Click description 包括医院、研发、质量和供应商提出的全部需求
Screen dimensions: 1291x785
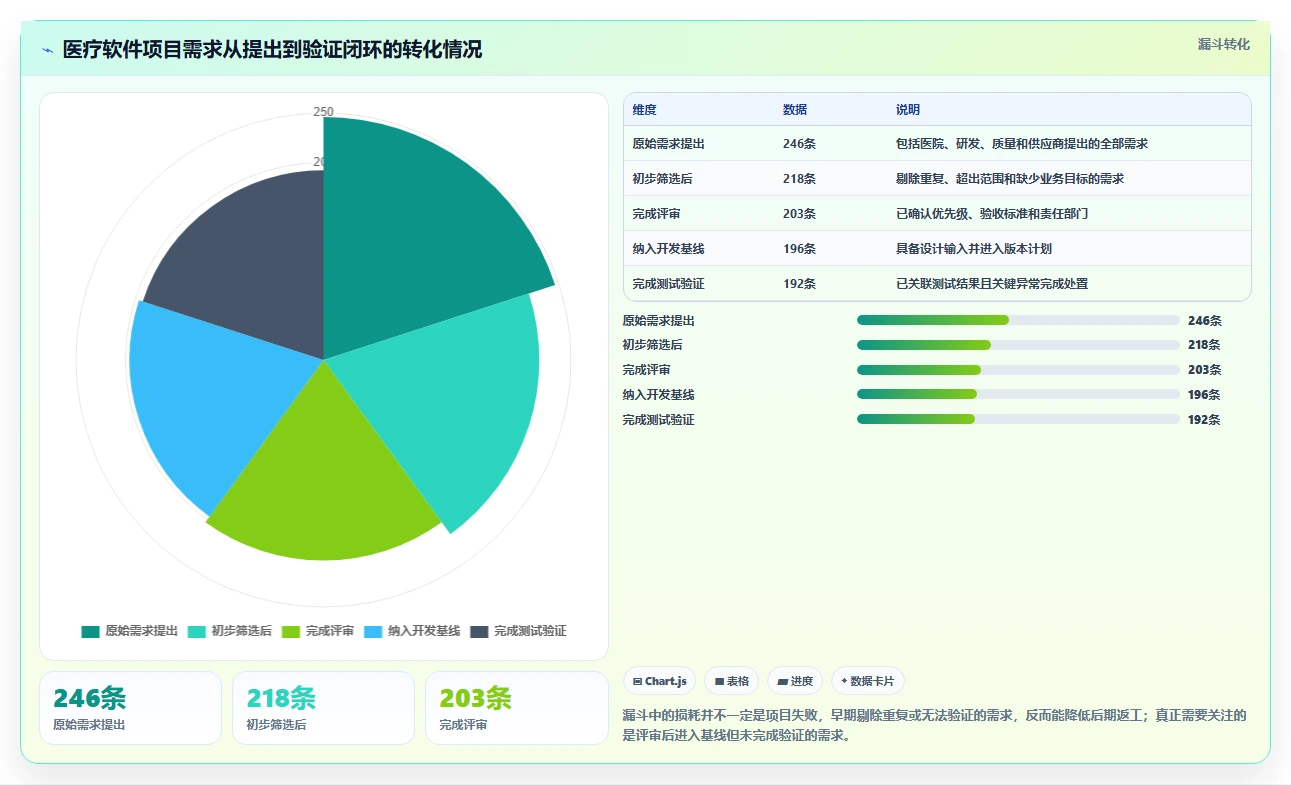(x=1022, y=144)
